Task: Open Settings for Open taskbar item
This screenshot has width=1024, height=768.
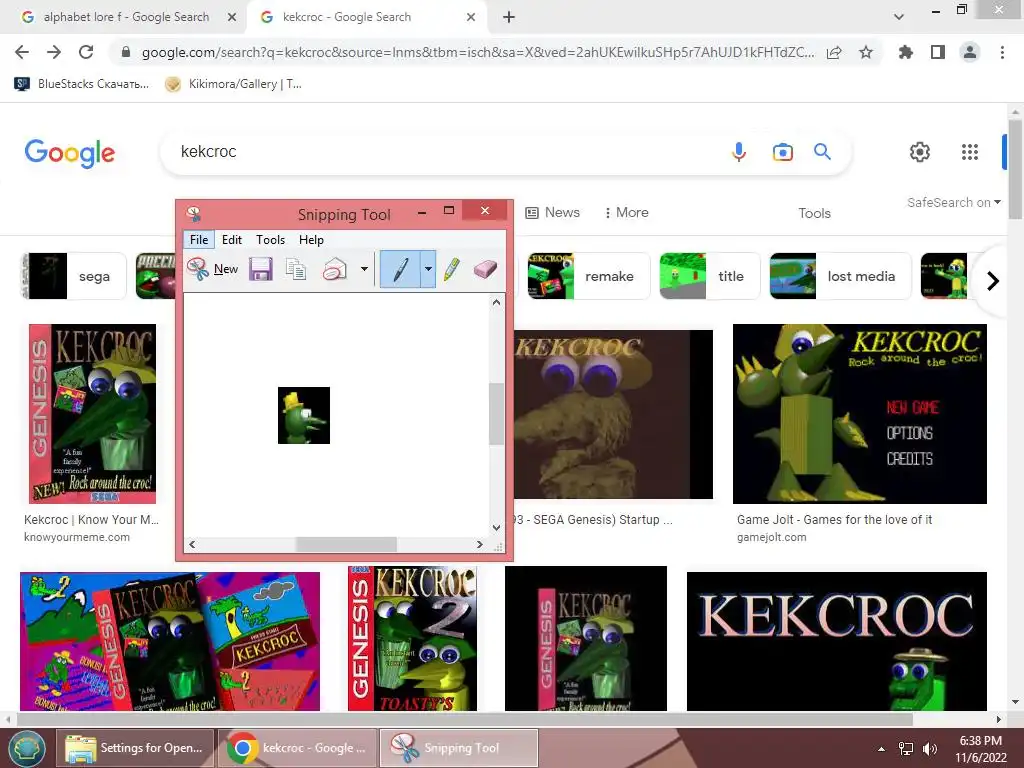Action: click(x=135, y=748)
